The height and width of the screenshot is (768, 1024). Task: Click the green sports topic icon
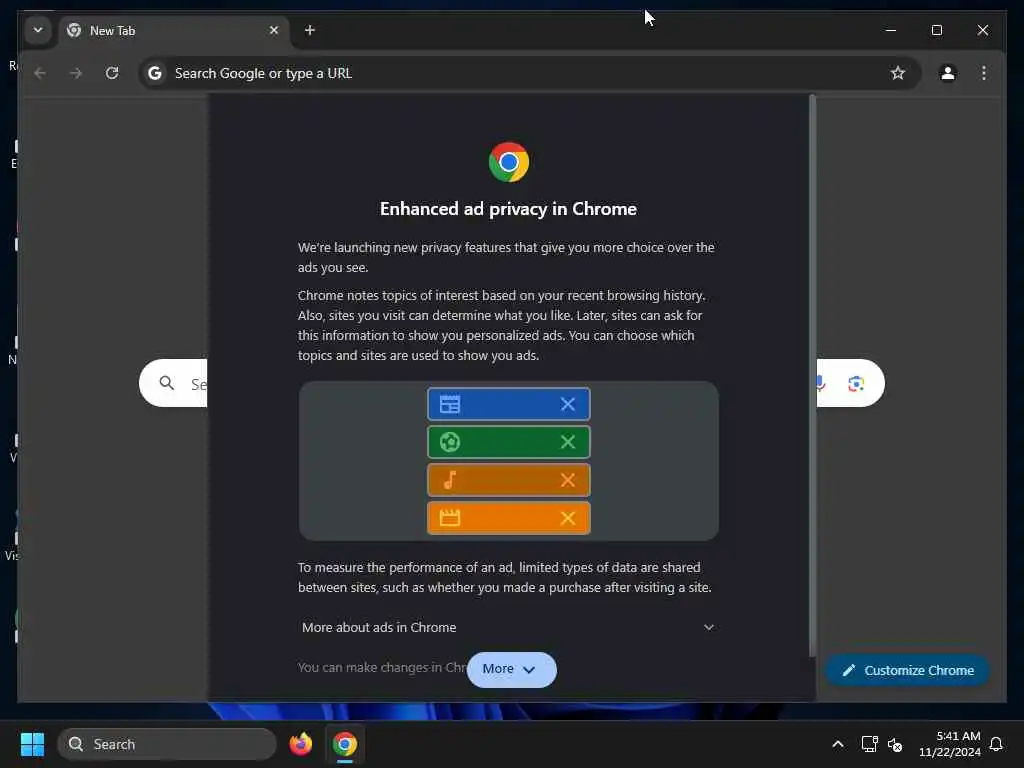click(x=450, y=442)
